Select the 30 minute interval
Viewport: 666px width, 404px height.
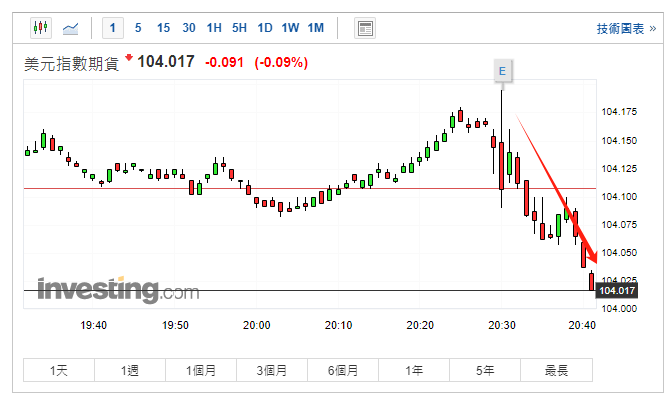[x=189, y=28]
